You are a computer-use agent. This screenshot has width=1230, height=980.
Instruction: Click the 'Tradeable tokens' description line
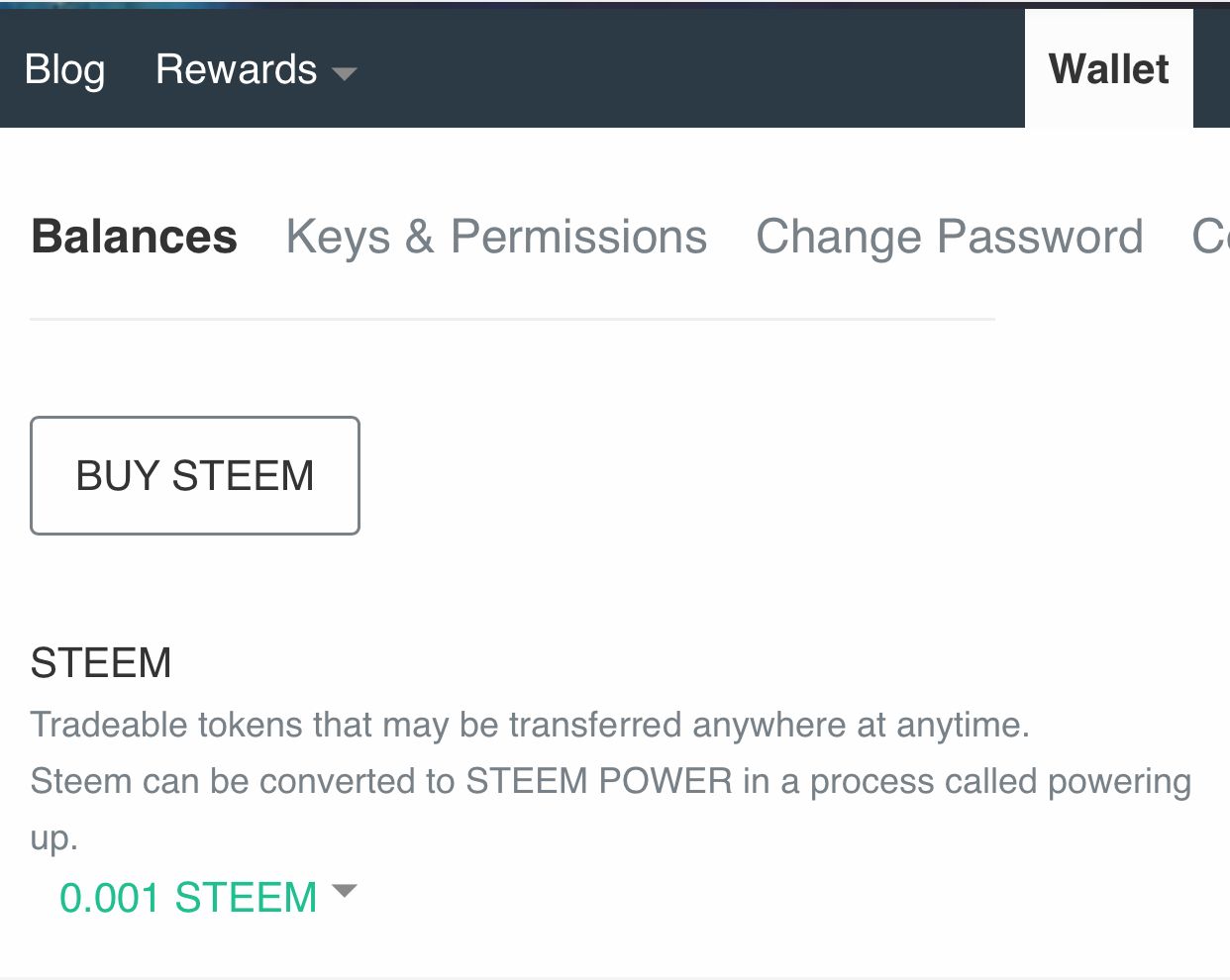point(530,726)
